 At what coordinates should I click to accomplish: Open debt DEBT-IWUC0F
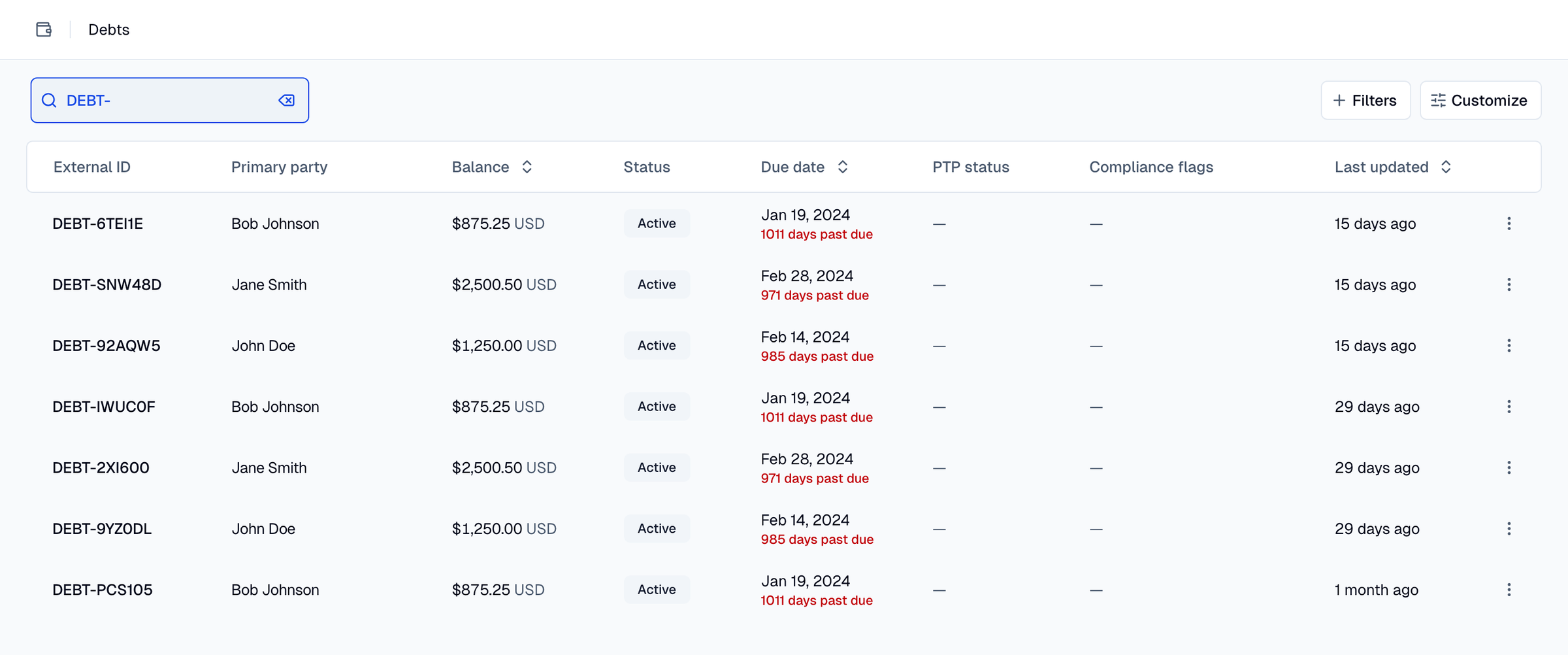pyautogui.click(x=103, y=407)
